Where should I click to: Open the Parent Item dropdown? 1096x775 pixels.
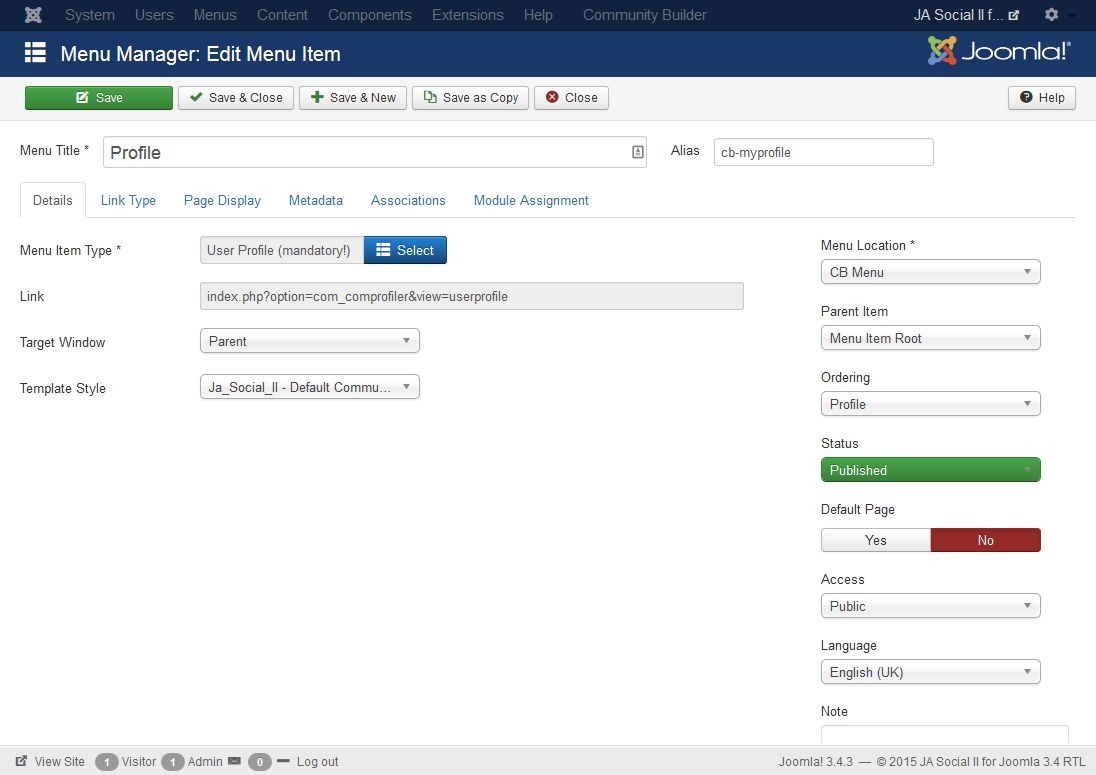[930, 338]
